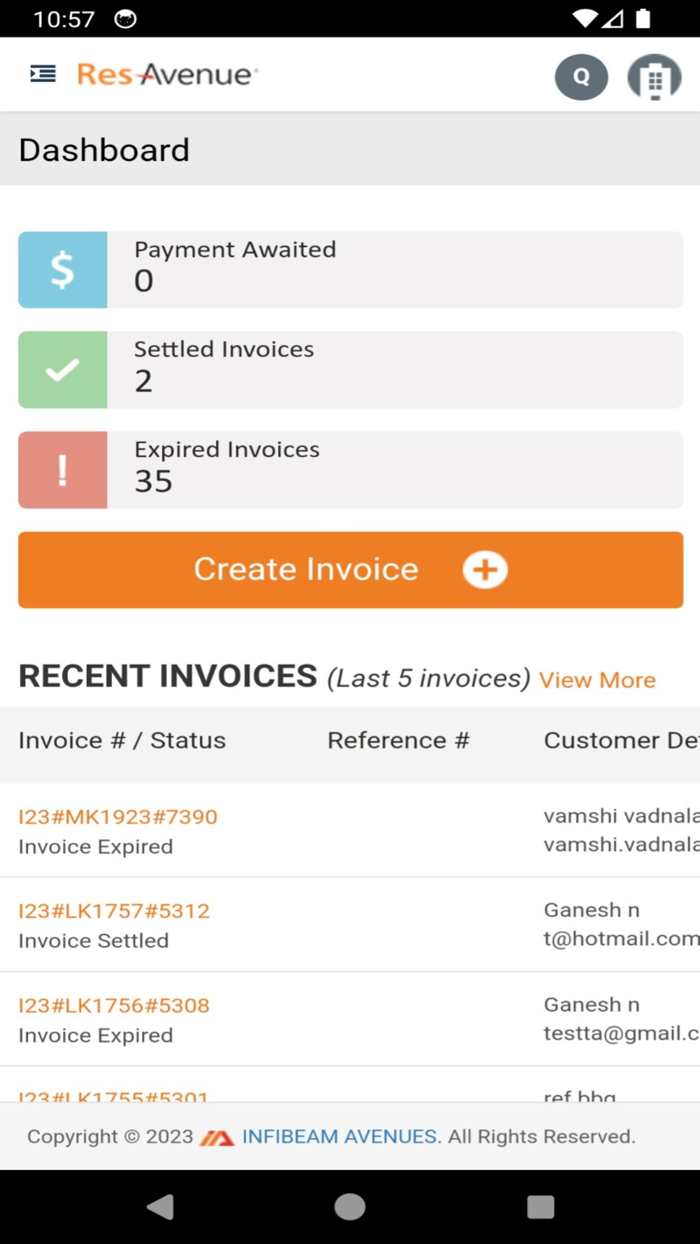Select the Reference # column header

pos(398,740)
